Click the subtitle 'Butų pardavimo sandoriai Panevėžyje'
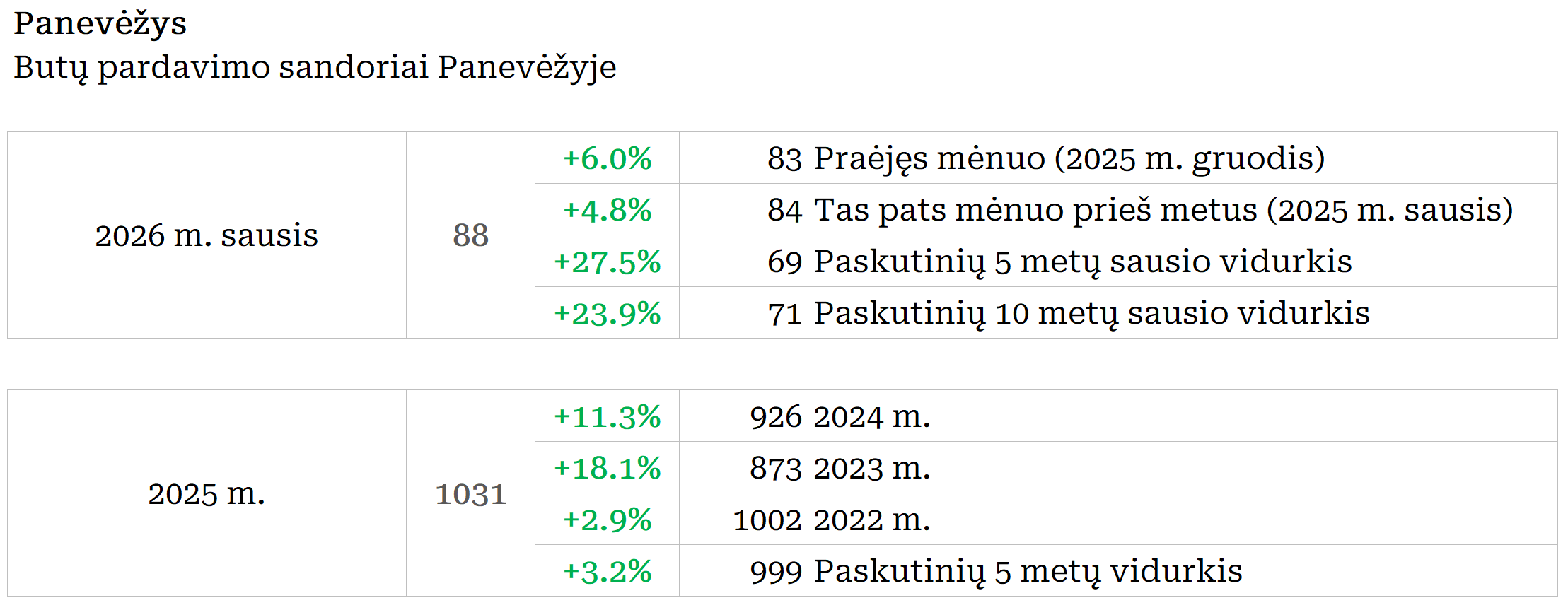1568x610 pixels. click(x=315, y=67)
